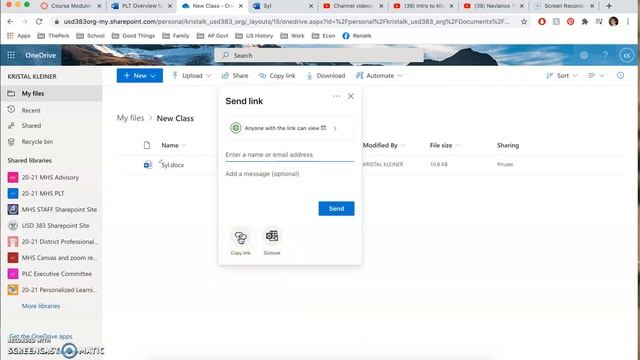
Task: Open the KK account avatar
Action: [626, 55]
